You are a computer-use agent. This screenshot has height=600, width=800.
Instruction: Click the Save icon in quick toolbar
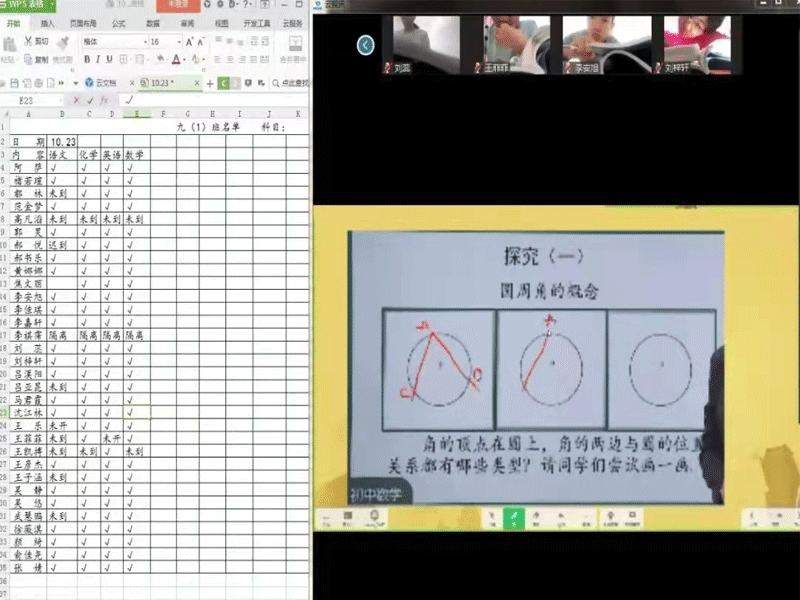[14, 83]
